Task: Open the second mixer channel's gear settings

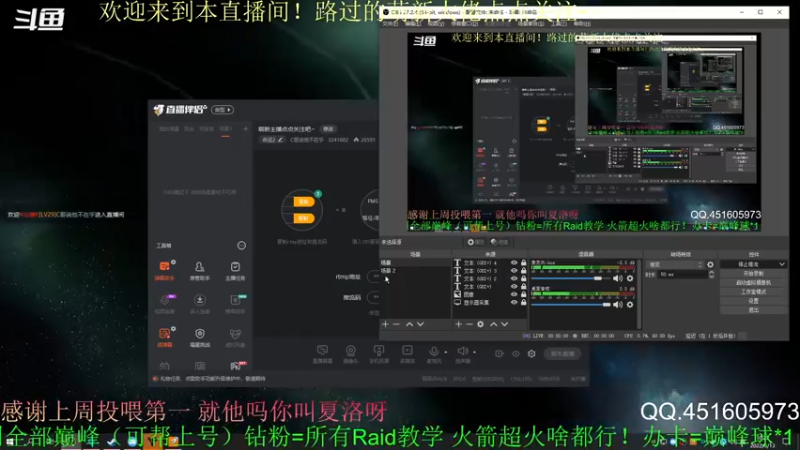Action: coord(630,305)
